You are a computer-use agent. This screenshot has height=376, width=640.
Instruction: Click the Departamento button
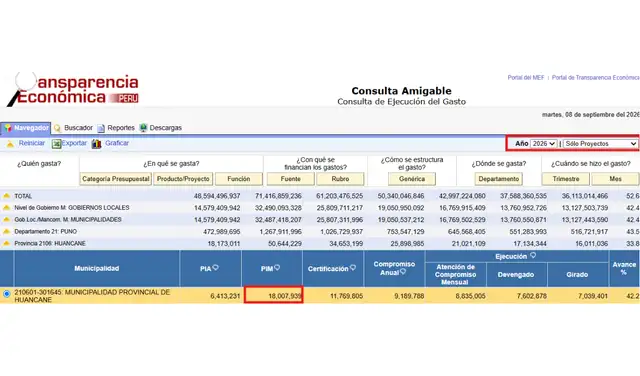tap(499, 179)
